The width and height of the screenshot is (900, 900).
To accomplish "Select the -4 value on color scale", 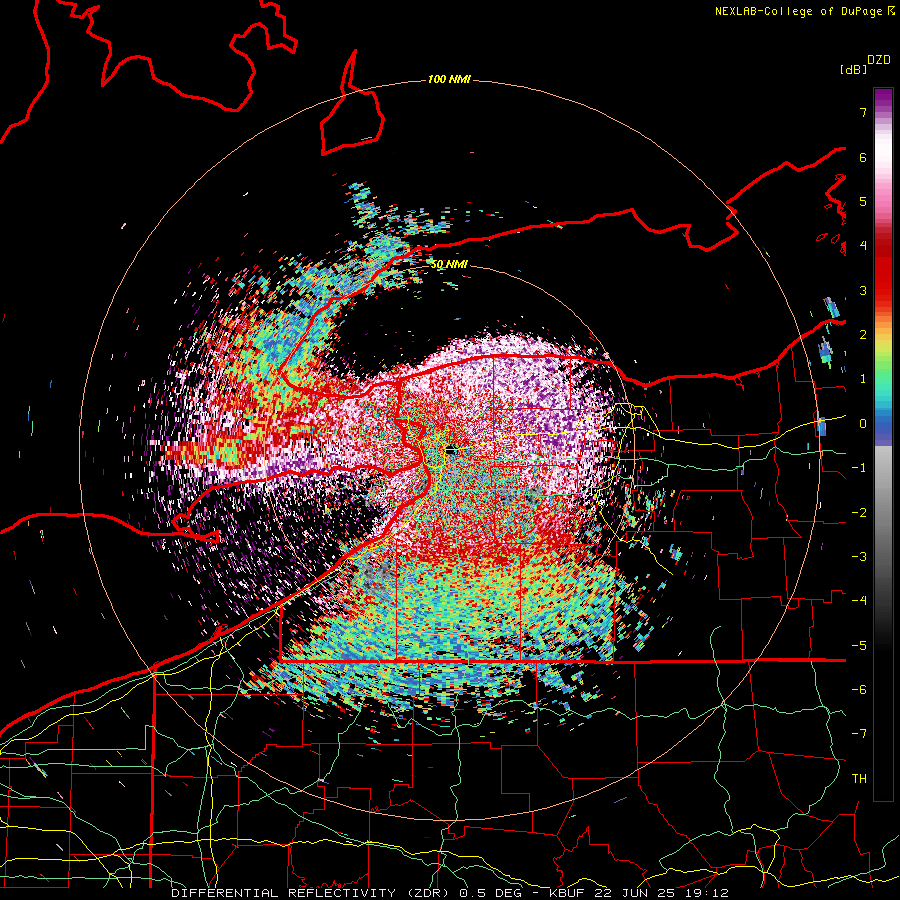I will [859, 601].
